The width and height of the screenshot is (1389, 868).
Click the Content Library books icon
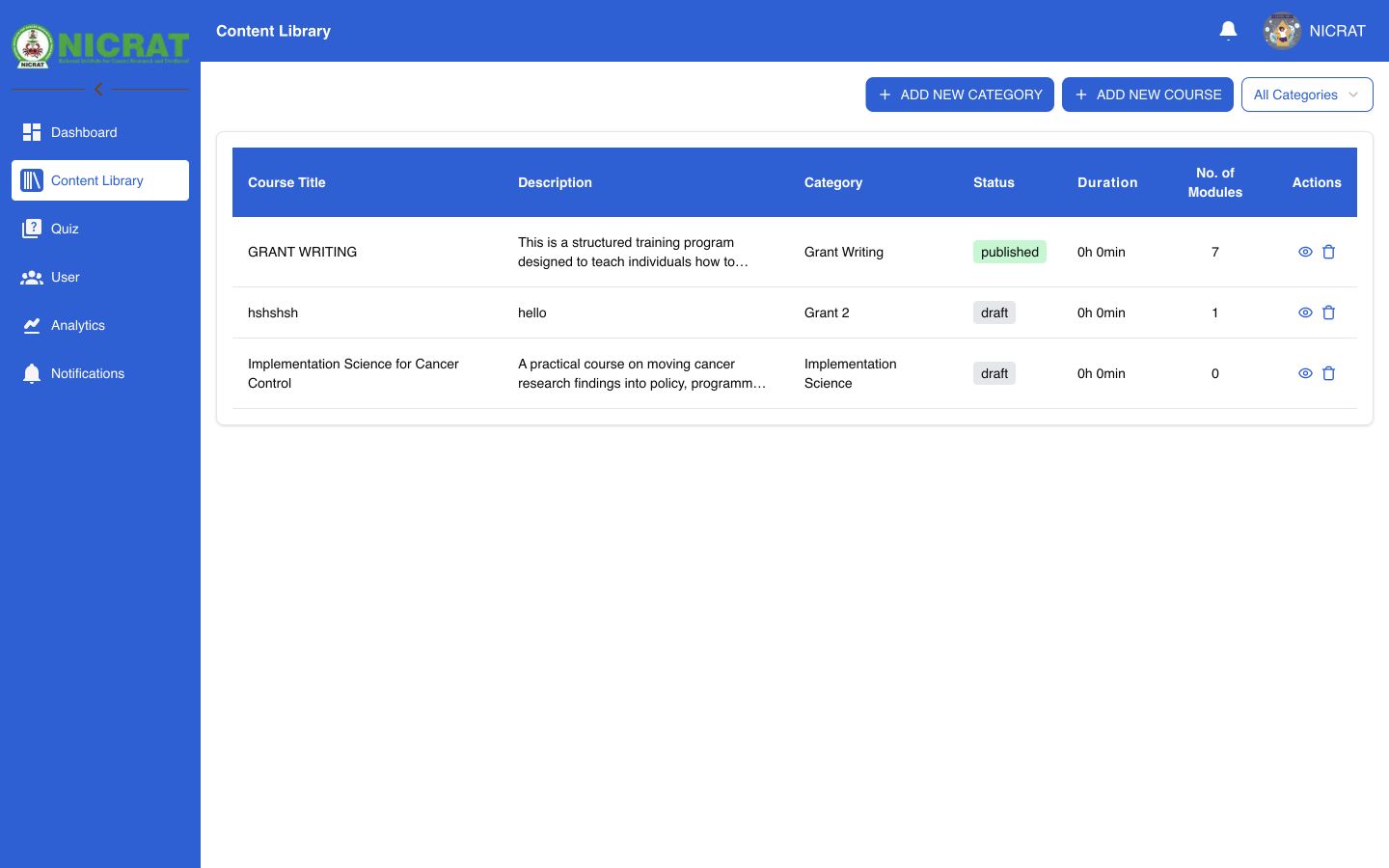[32, 180]
